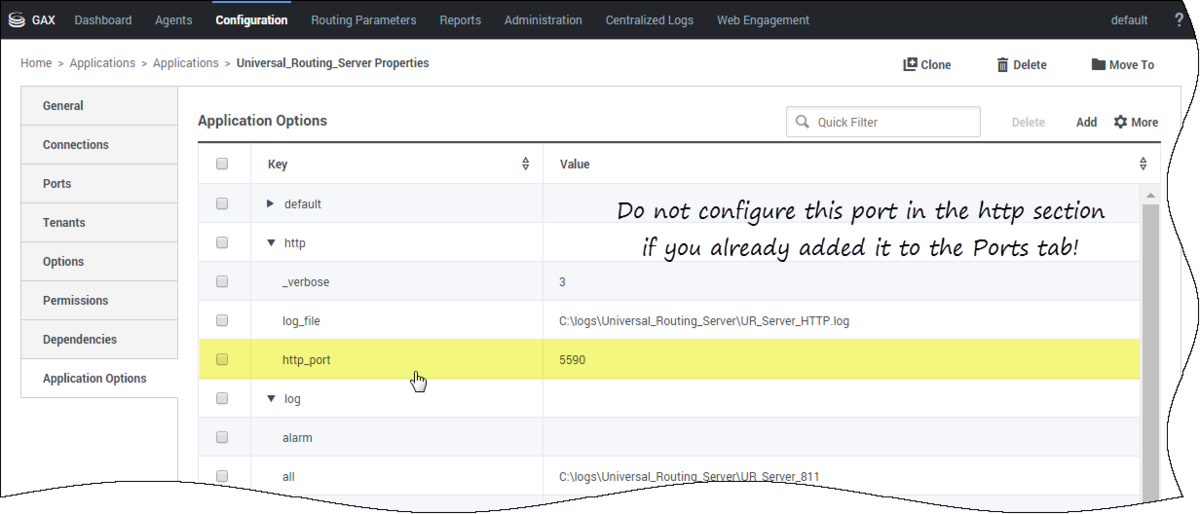The image size is (1200, 514).
Task: Select the Application Options tab
Action: click(99, 379)
